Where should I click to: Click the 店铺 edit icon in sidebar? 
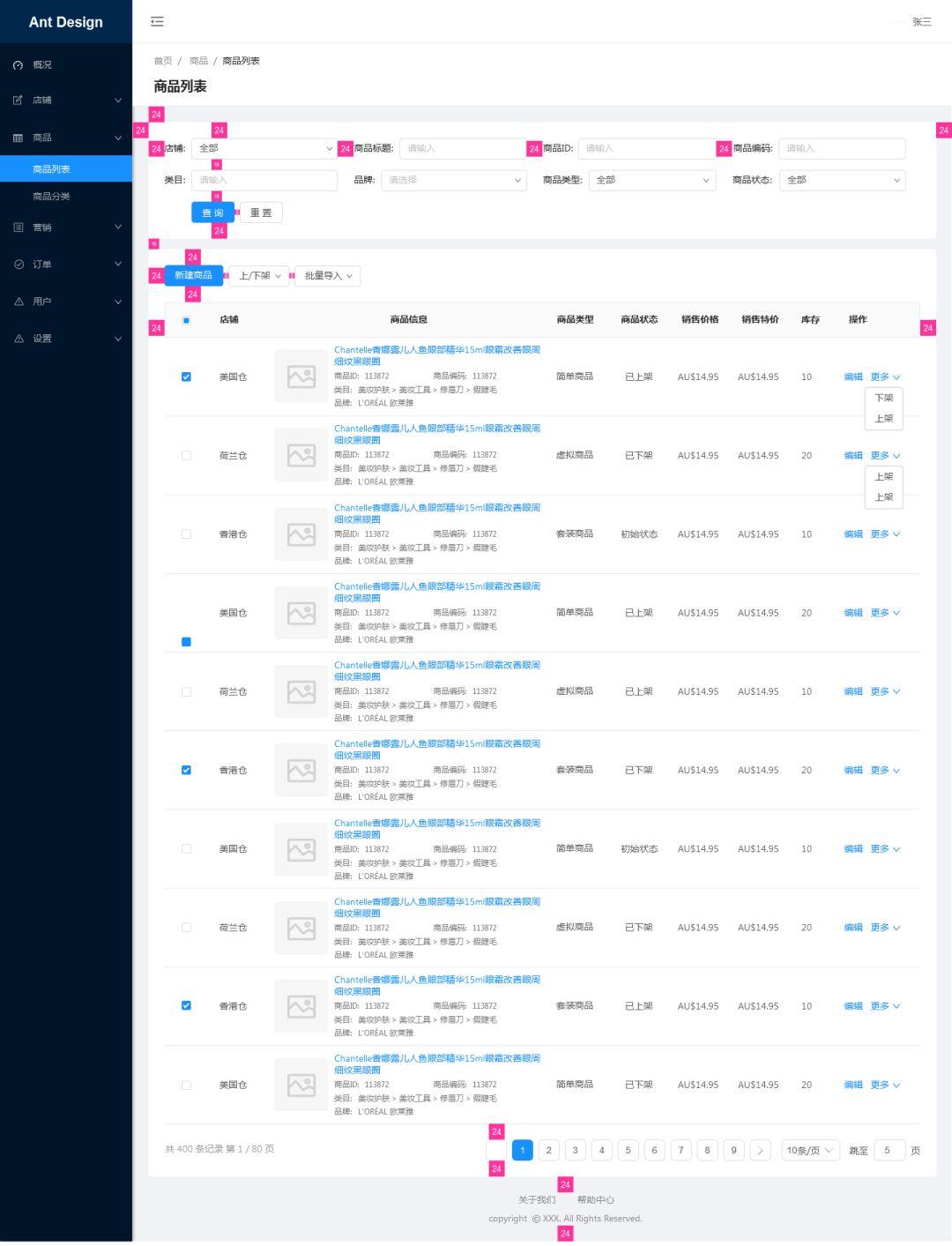click(18, 101)
